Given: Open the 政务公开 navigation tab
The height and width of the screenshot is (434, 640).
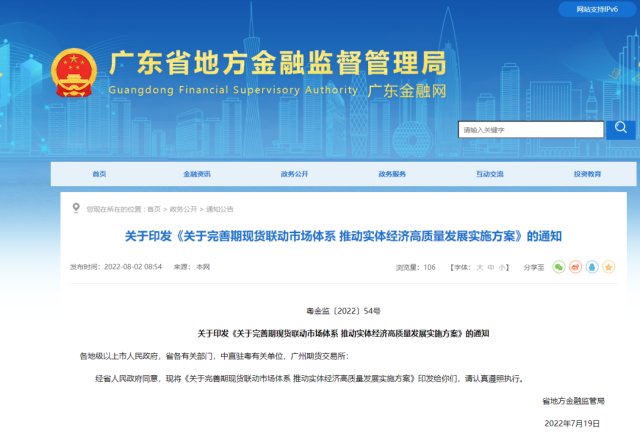Looking at the screenshot, I should [294, 174].
